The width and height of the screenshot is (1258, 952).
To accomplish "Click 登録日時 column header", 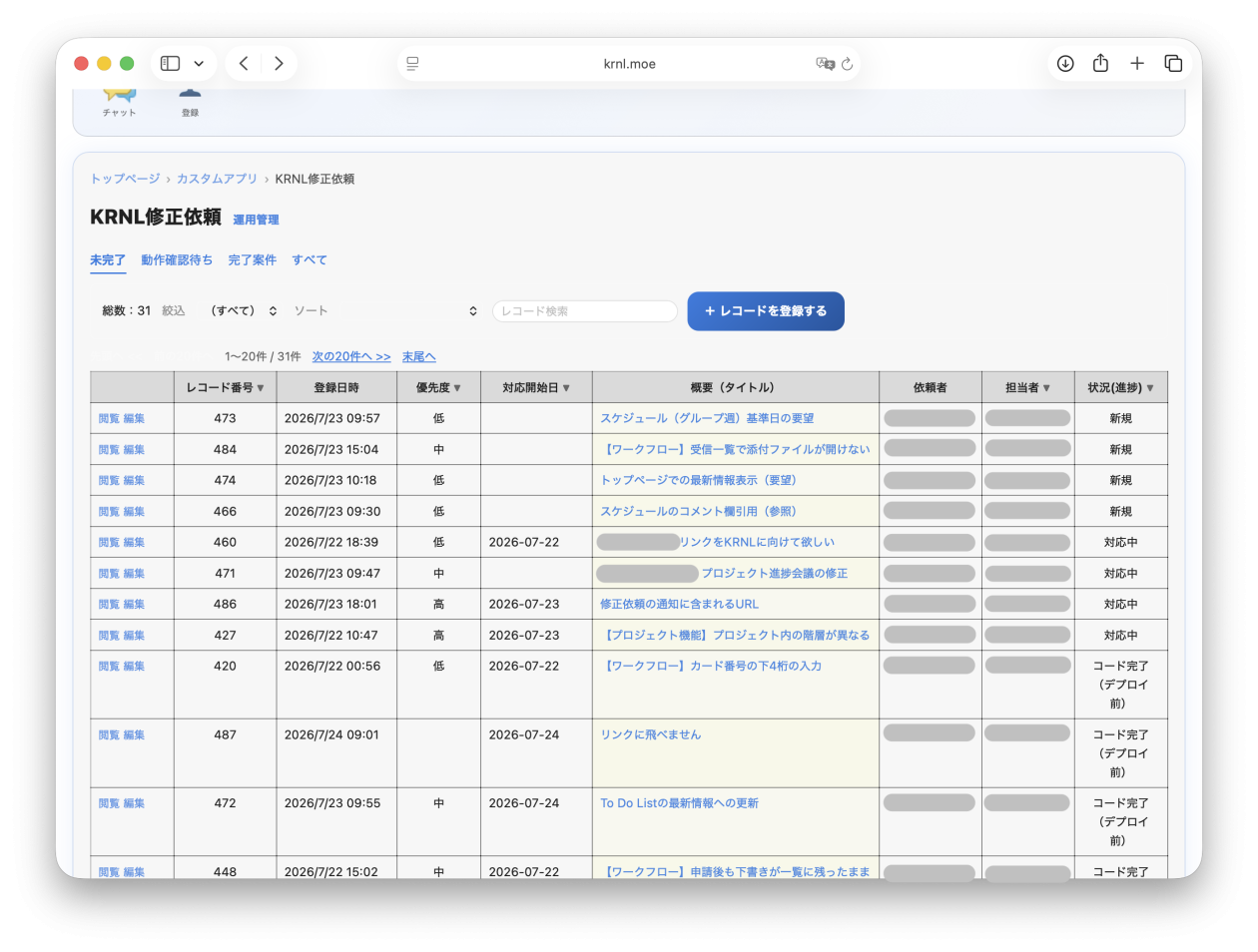I will pos(336,387).
